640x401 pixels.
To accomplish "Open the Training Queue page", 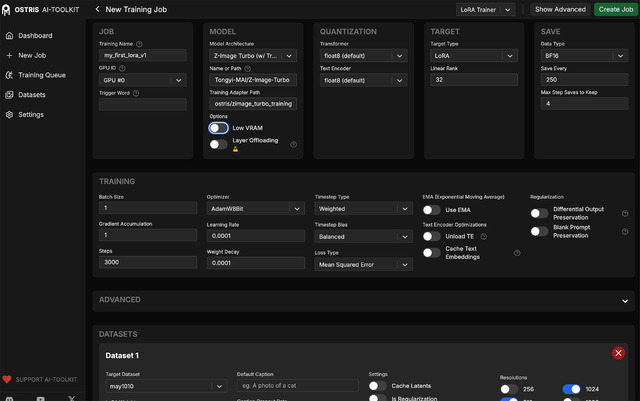I will [41, 75].
